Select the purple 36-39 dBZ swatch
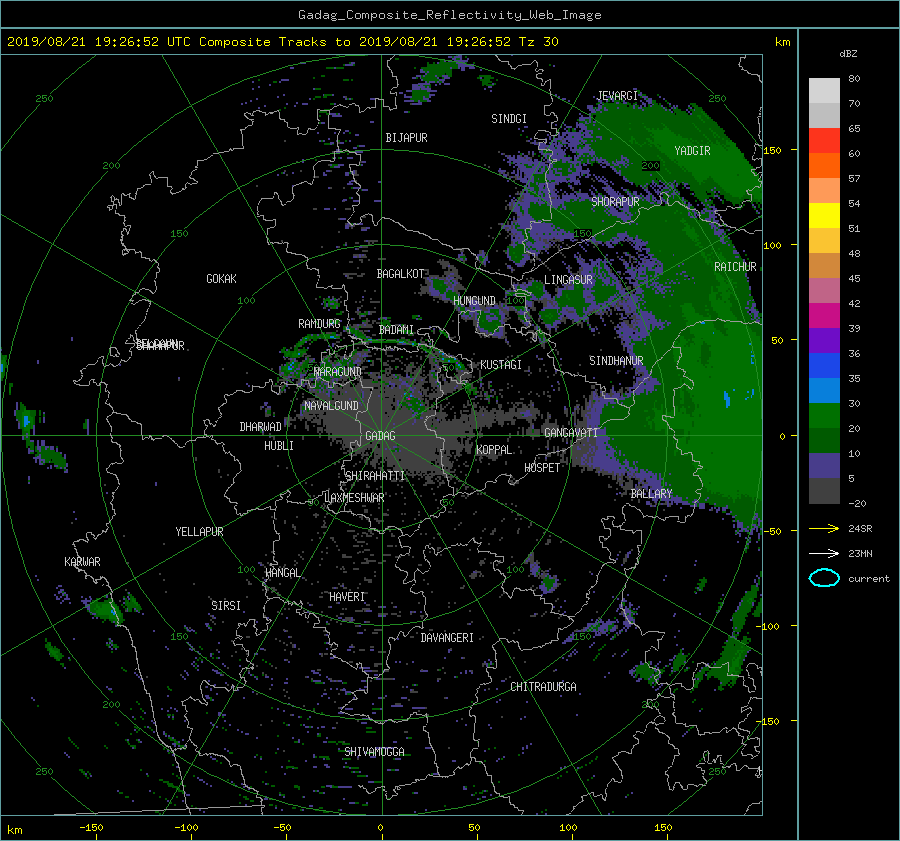900x841 pixels. [824, 340]
